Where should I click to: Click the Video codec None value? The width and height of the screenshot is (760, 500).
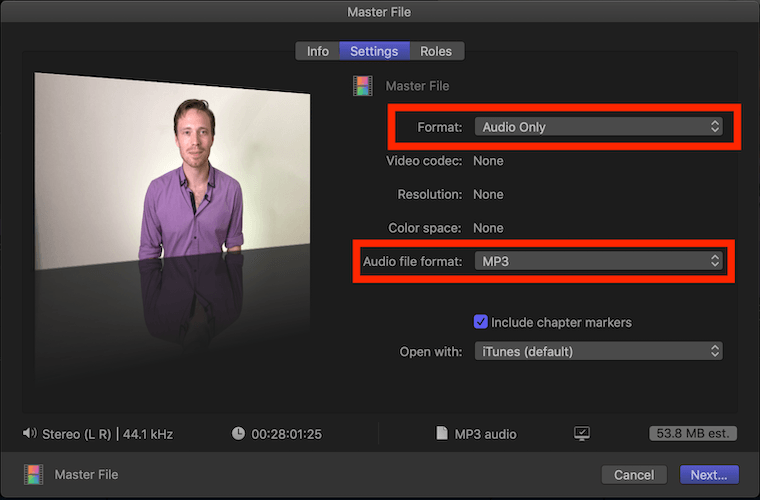pyautogui.click(x=488, y=161)
